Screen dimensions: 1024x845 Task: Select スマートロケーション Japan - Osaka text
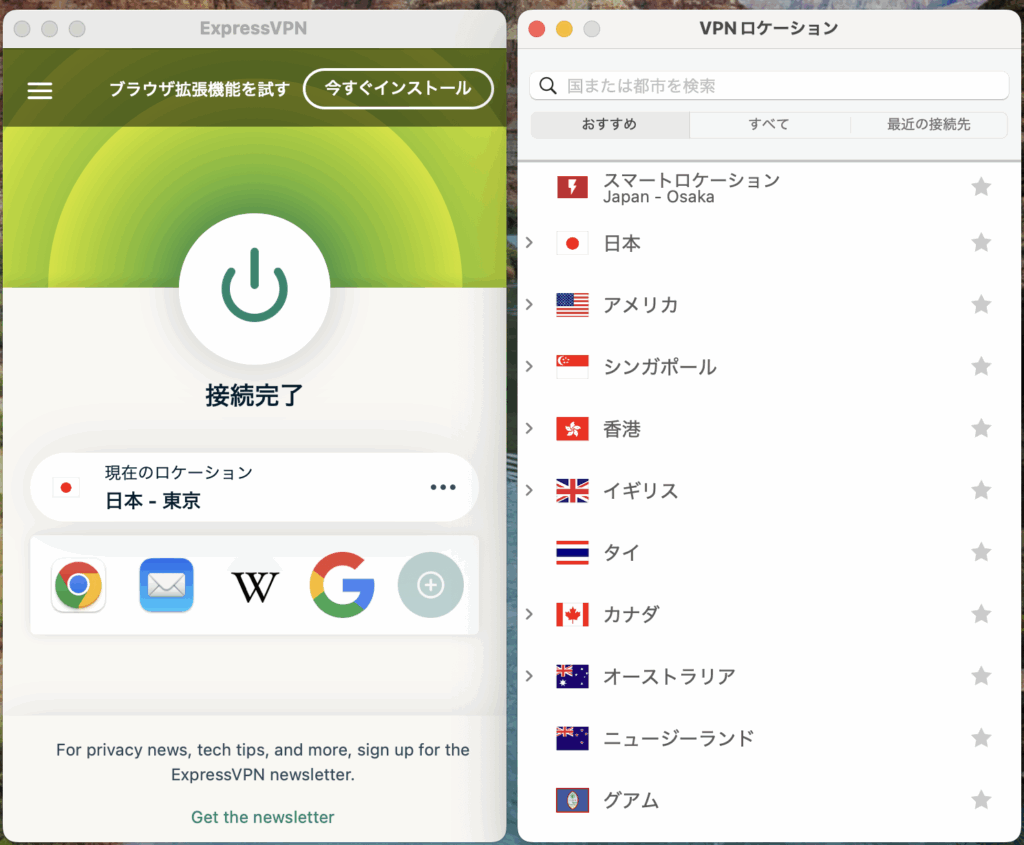[x=691, y=187]
